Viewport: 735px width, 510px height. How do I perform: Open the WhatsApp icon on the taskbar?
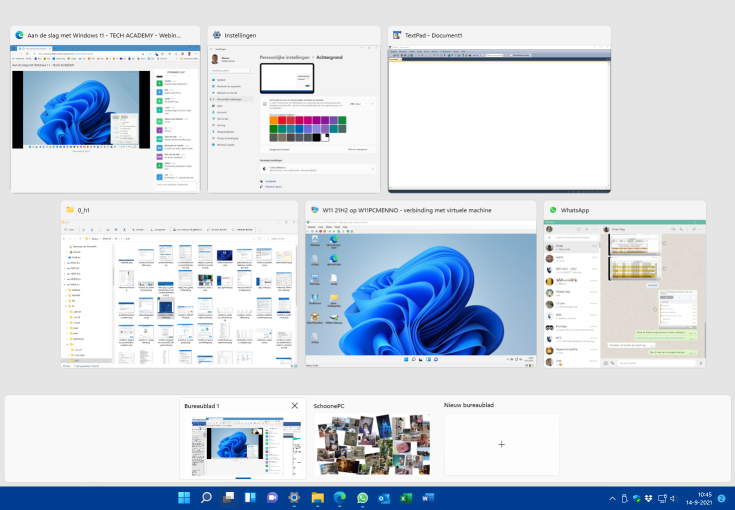coord(362,498)
